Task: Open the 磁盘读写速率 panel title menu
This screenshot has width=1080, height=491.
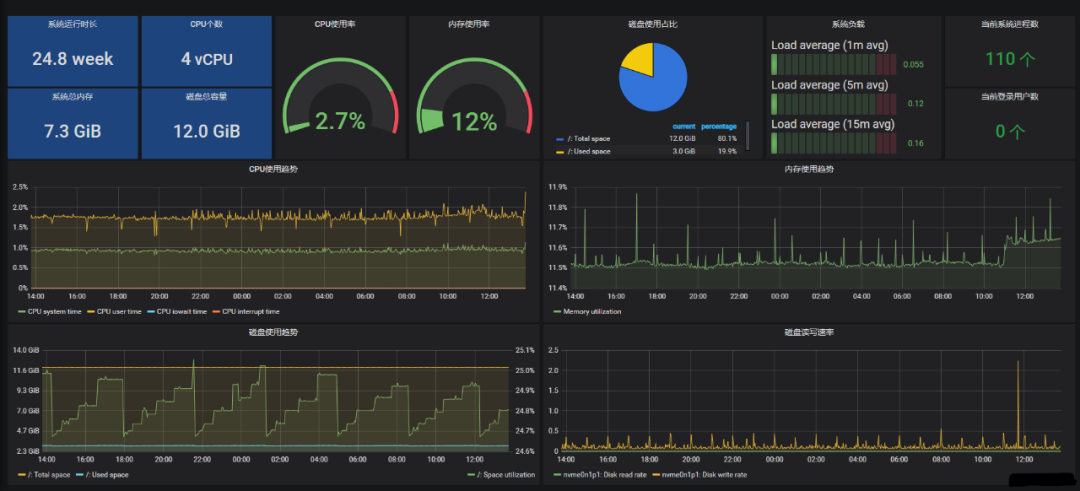Action: tap(809, 332)
